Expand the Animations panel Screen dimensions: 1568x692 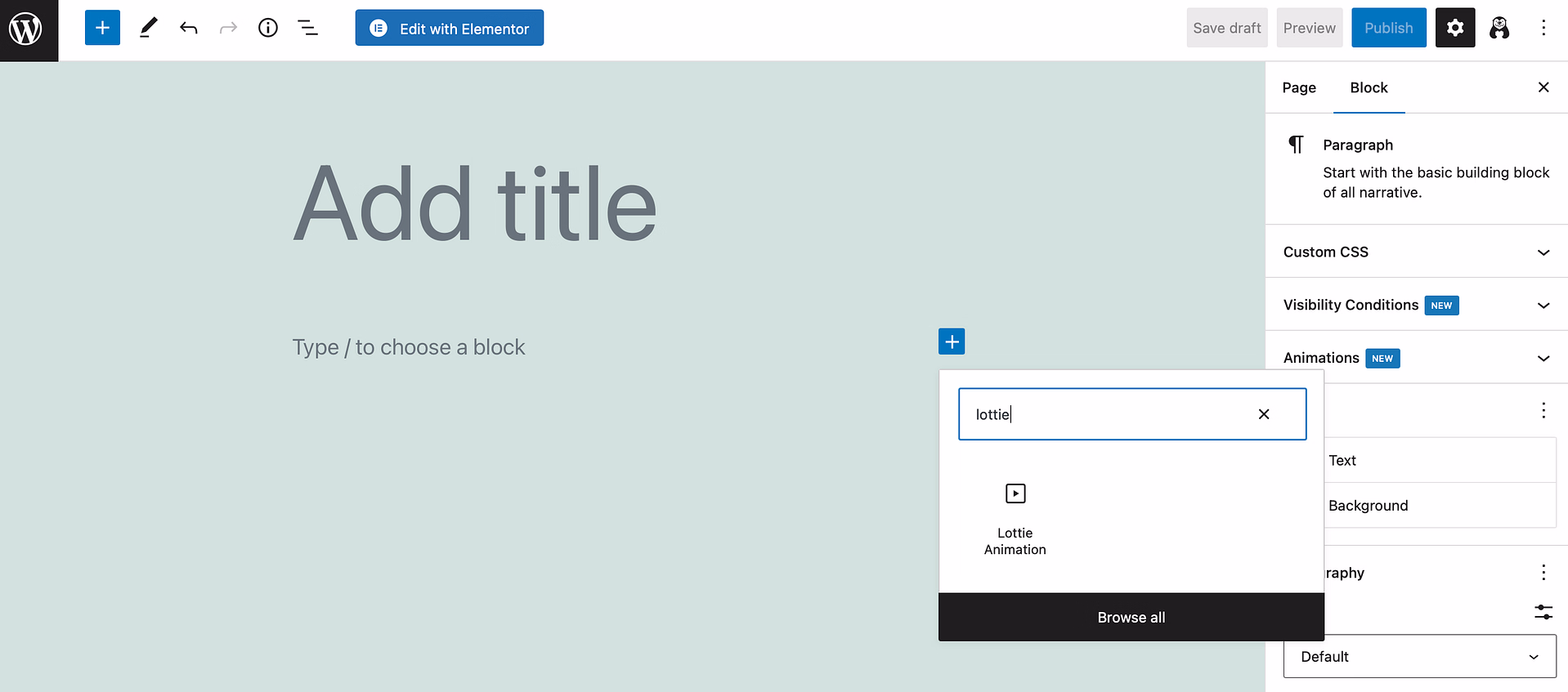coord(1417,358)
